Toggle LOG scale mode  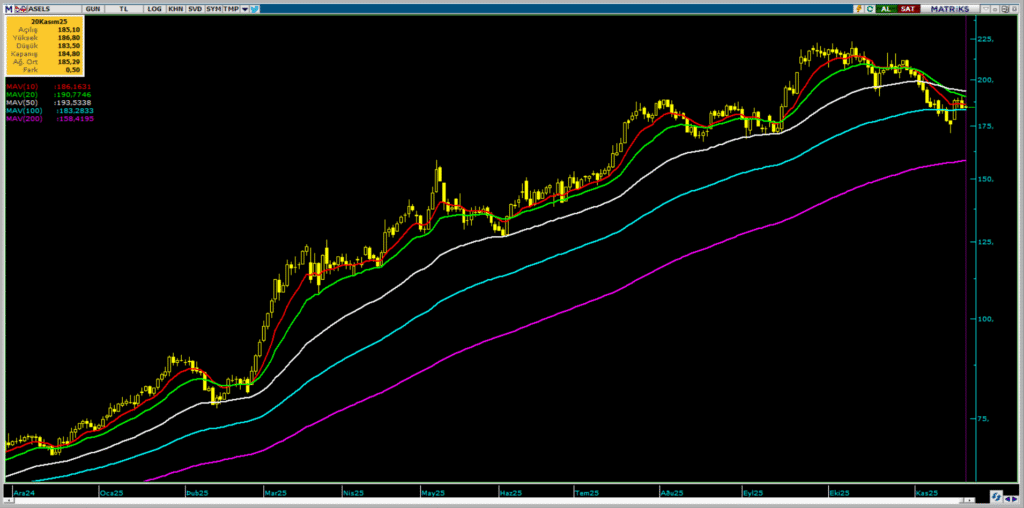click(x=153, y=8)
